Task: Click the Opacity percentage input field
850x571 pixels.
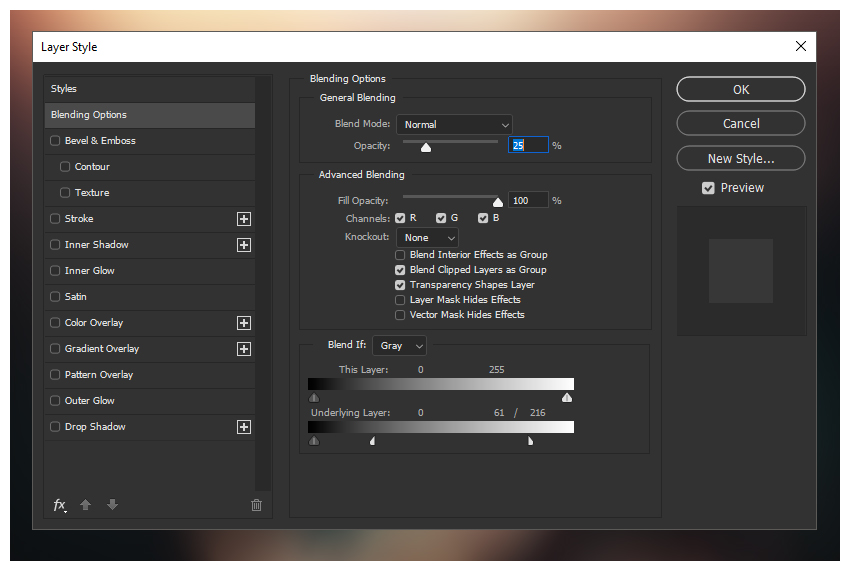Action: coord(528,145)
